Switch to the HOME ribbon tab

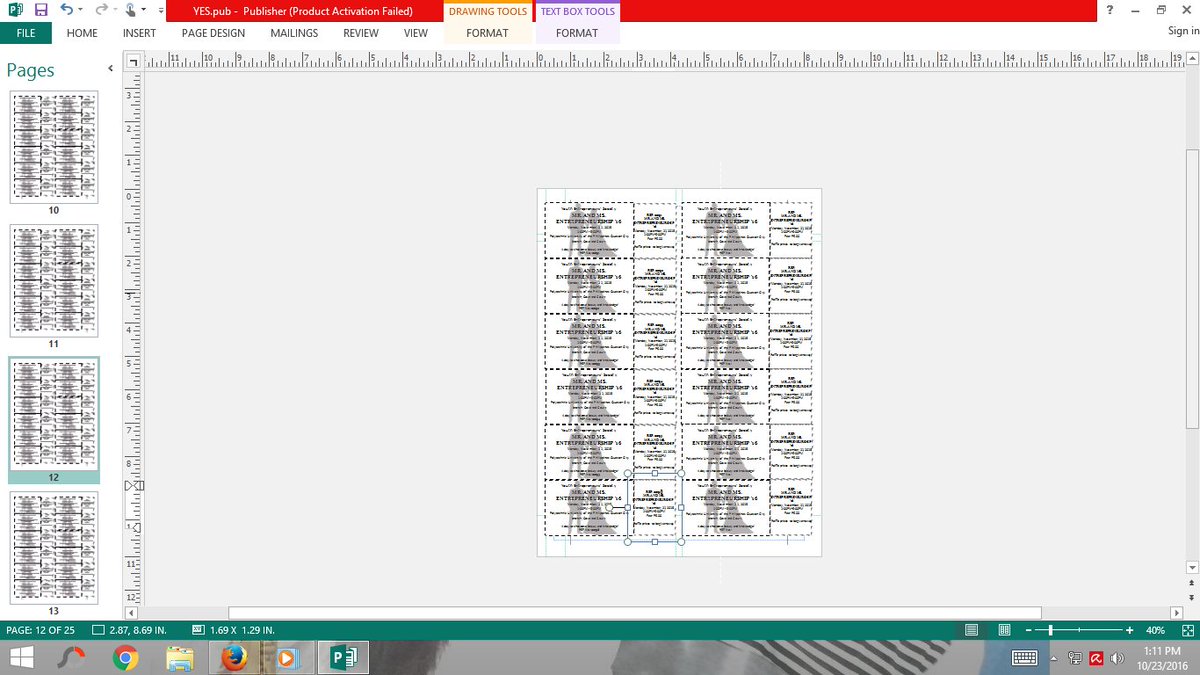[x=82, y=33]
